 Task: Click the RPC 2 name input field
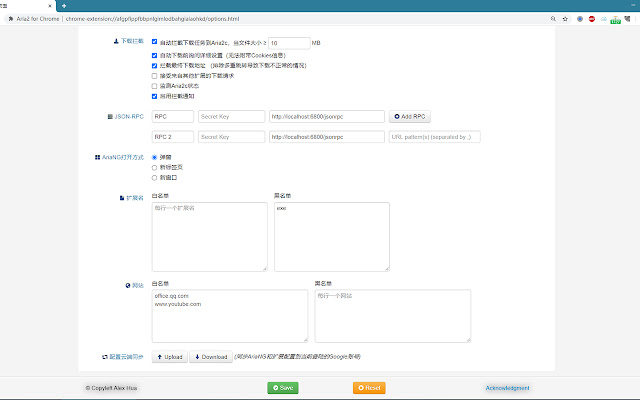(x=173, y=137)
